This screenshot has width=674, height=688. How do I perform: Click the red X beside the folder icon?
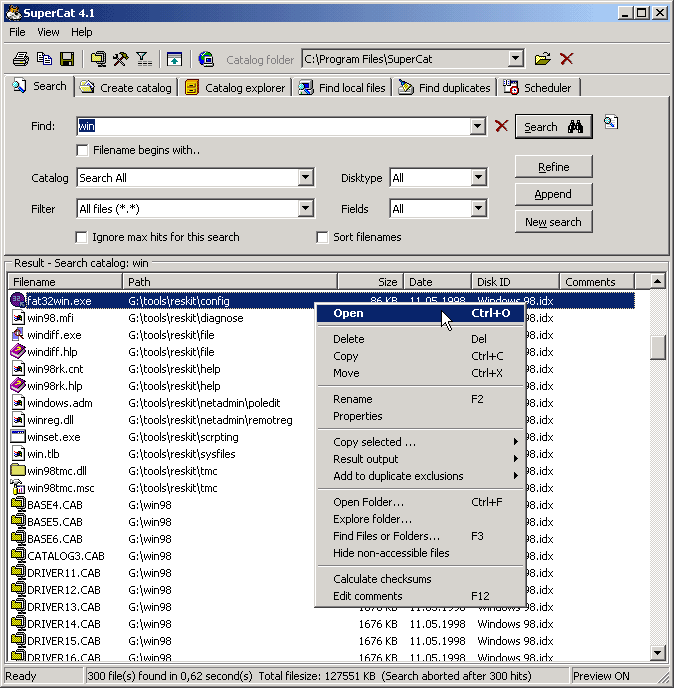566,59
